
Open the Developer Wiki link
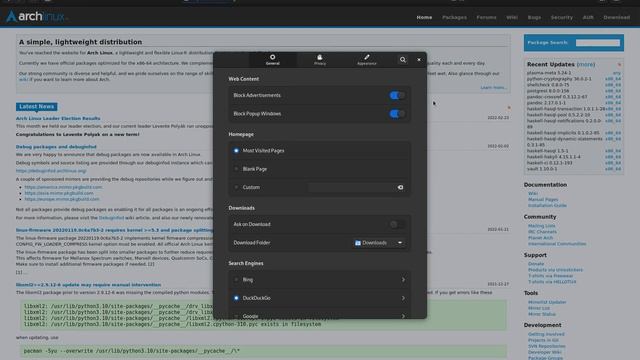point(544,352)
